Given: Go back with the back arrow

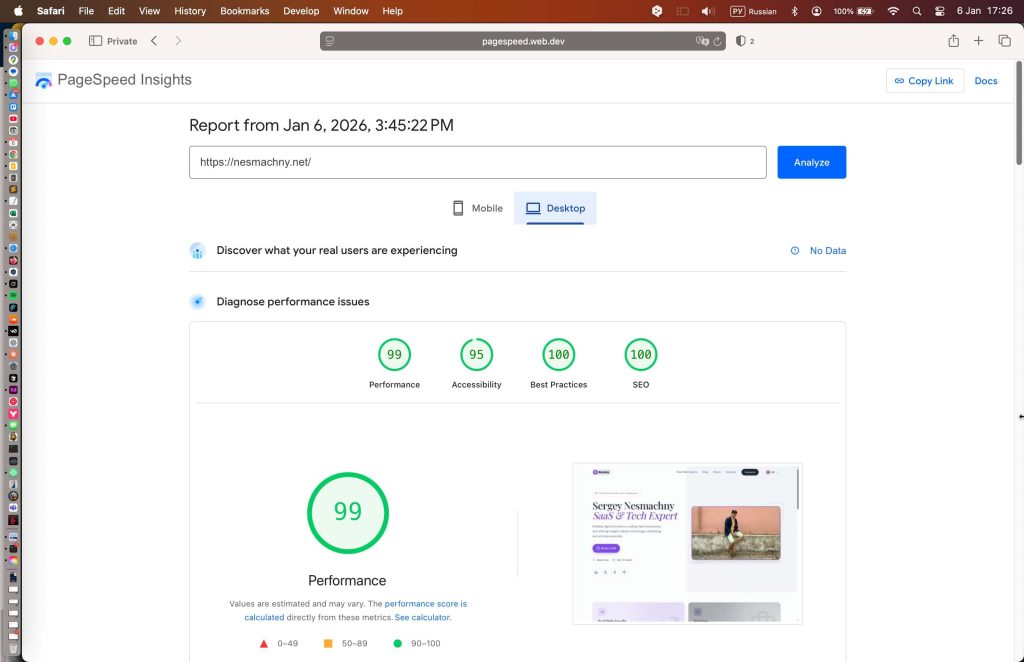Looking at the screenshot, I should click(154, 41).
